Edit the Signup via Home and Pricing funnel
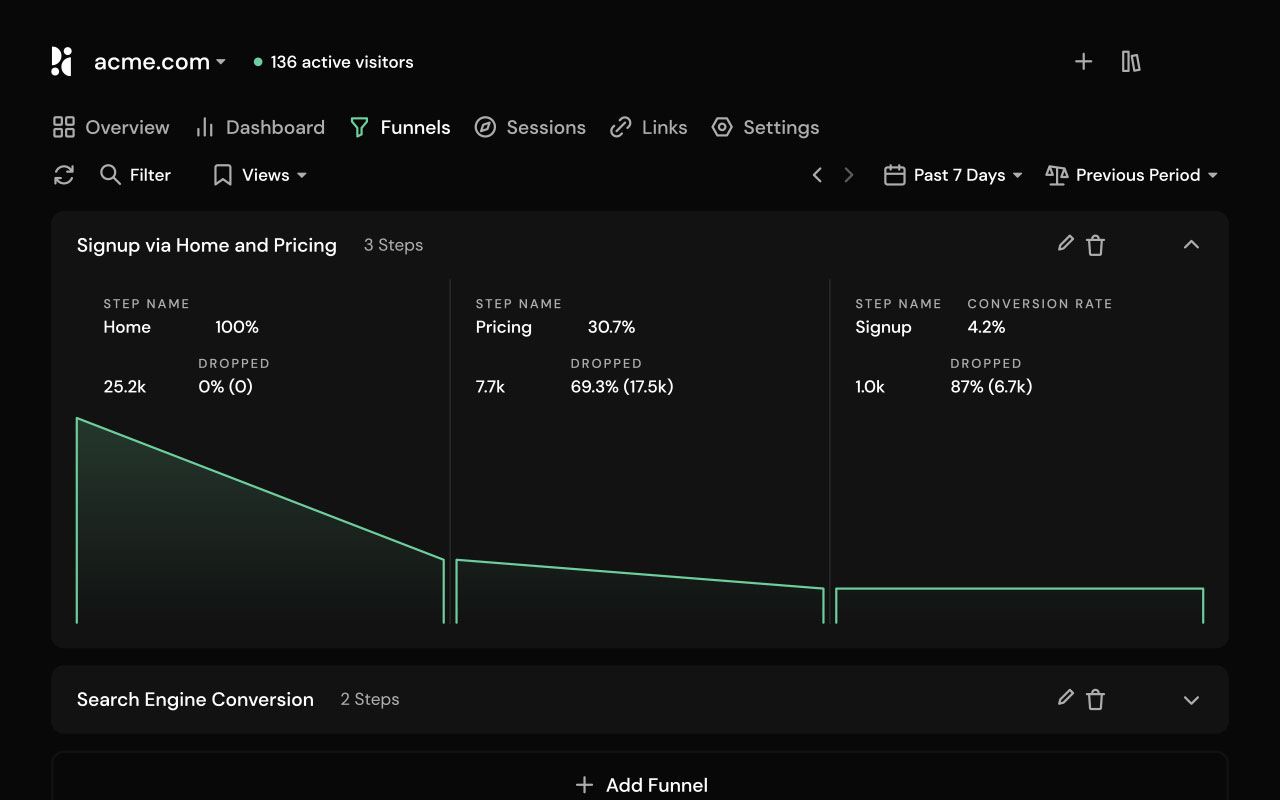The width and height of the screenshot is (1280, 800). 1064,244
